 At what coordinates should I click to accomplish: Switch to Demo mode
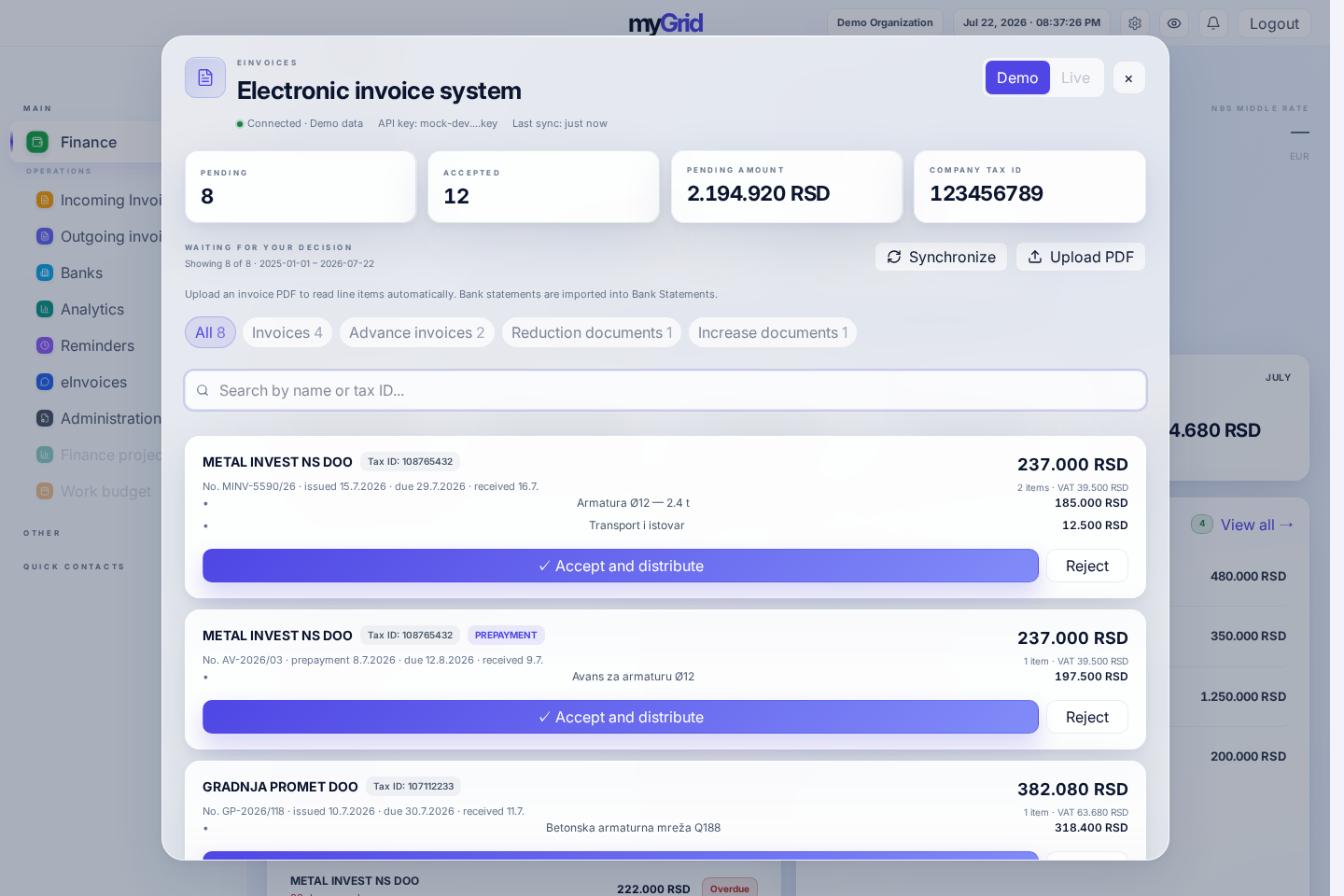click(x=1017, y=77)
